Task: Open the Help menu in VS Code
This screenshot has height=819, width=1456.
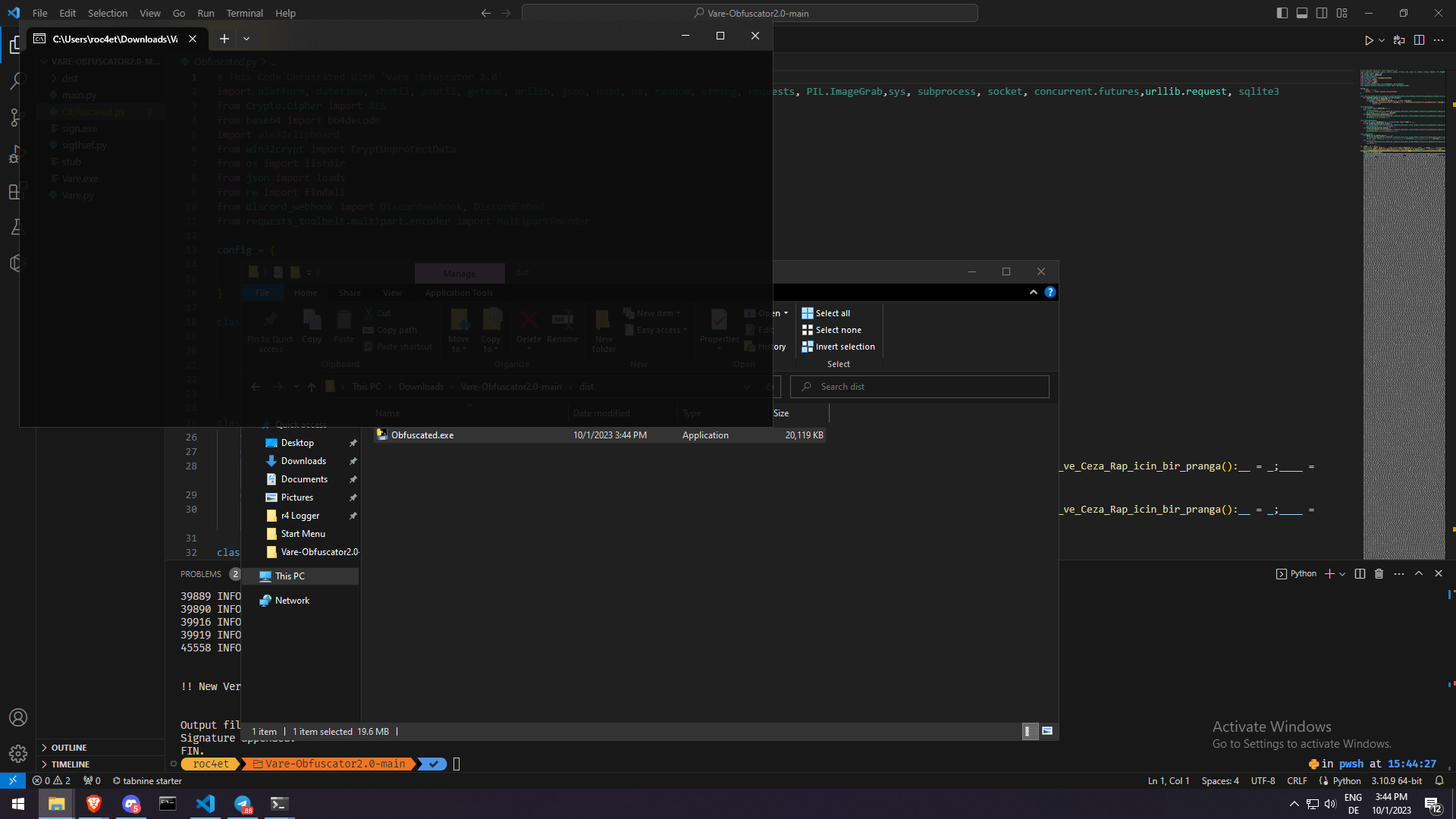Action: 285,13
